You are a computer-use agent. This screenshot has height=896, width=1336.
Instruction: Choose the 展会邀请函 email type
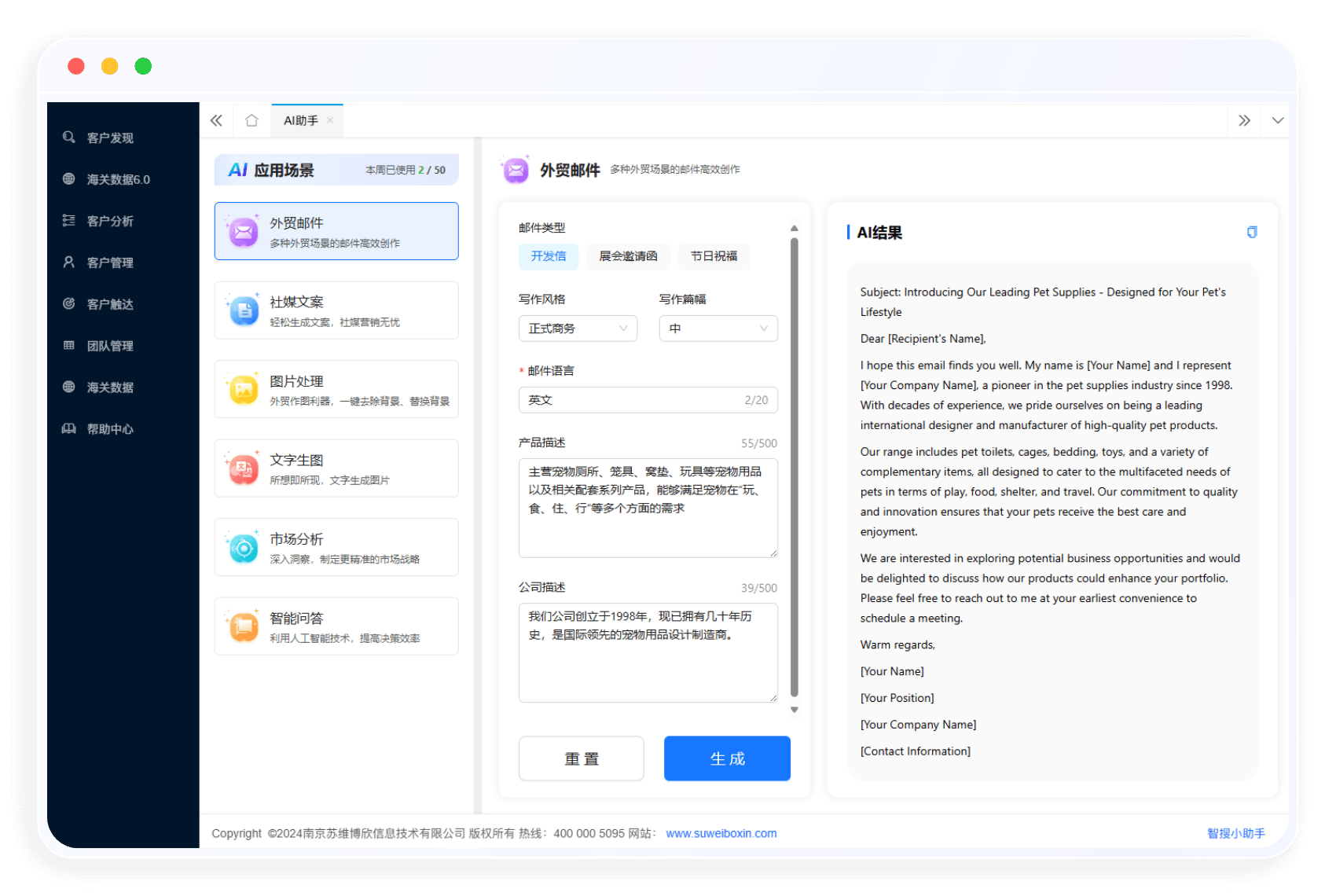pyautogui.click(x=628, y=256)
